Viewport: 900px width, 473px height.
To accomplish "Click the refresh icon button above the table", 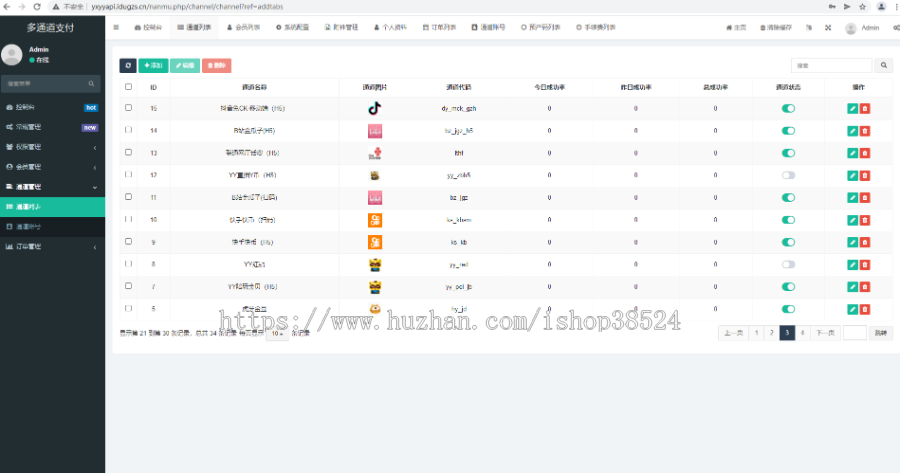I will click(x=128, y=66).
